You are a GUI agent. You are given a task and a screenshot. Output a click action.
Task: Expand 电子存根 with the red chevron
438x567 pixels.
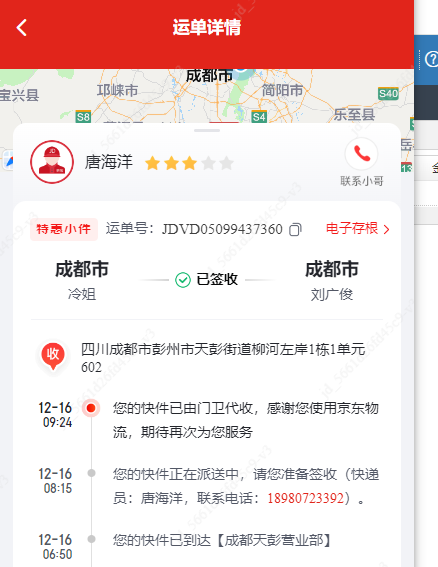[x=386, y=230]
